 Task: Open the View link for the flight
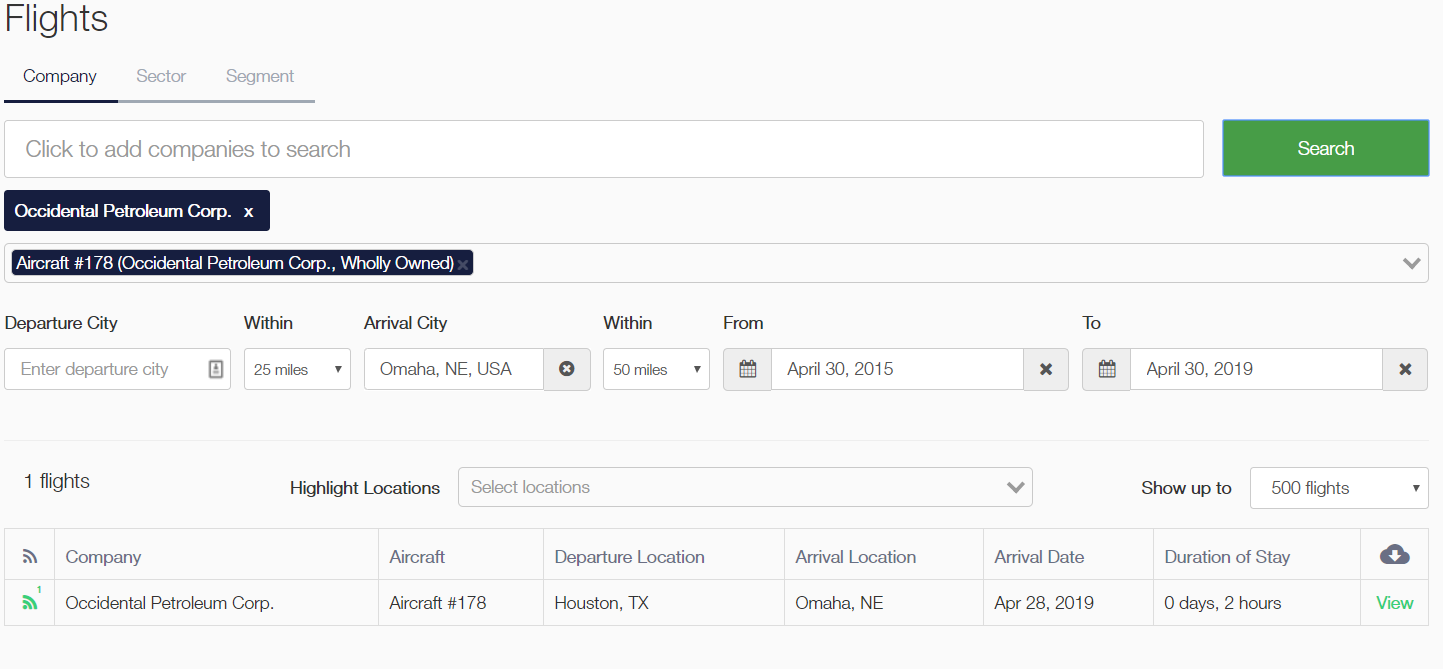pyautogui.click(x=1395, y=603)
